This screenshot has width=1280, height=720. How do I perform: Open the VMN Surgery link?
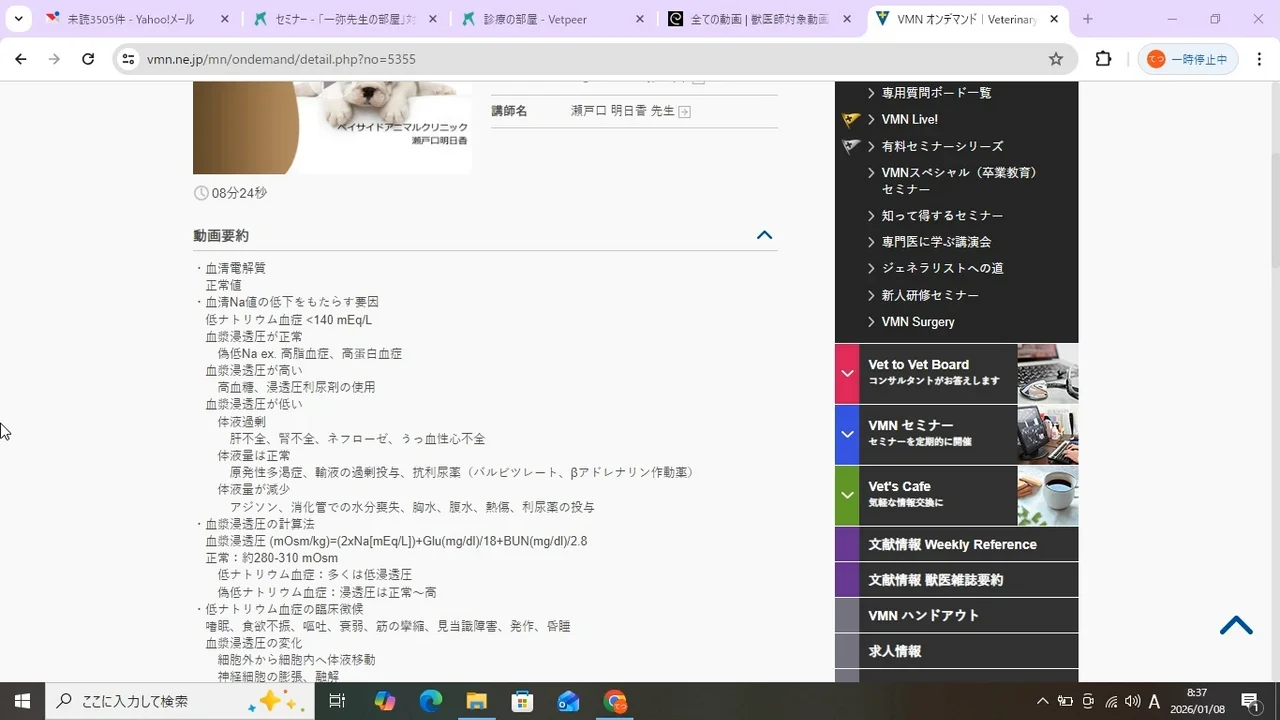coord(917,322)
